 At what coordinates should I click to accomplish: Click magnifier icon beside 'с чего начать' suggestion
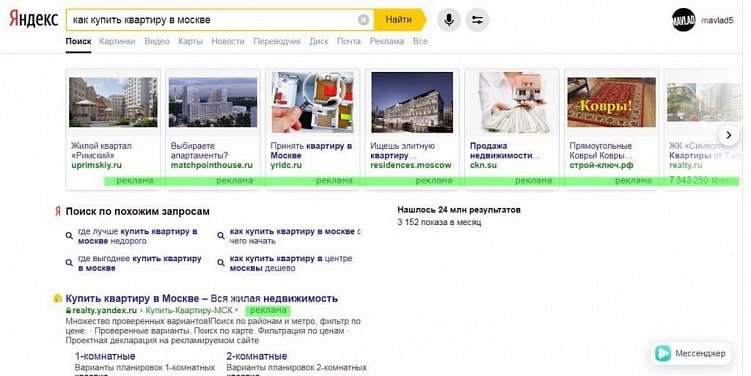[x=221, y=236]
